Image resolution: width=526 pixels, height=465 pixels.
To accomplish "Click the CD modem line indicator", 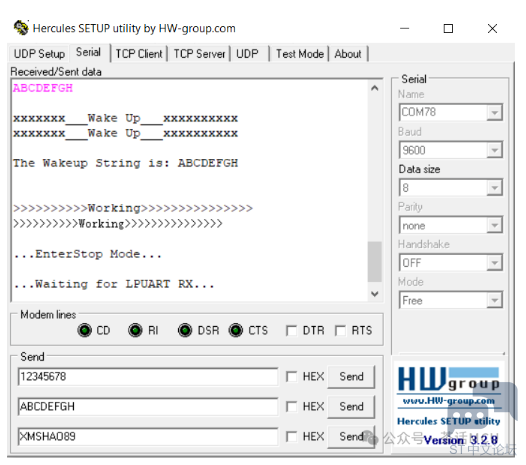I will (85, 330).
